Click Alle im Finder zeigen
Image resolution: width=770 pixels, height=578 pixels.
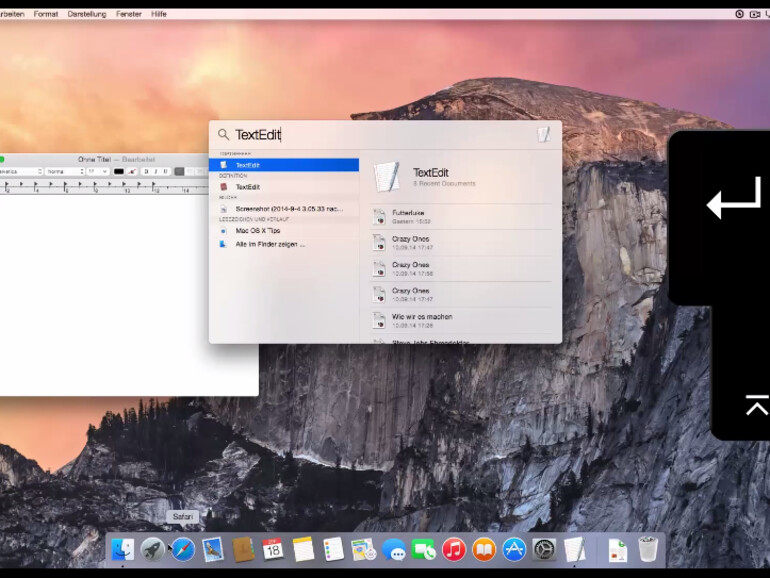284,244
